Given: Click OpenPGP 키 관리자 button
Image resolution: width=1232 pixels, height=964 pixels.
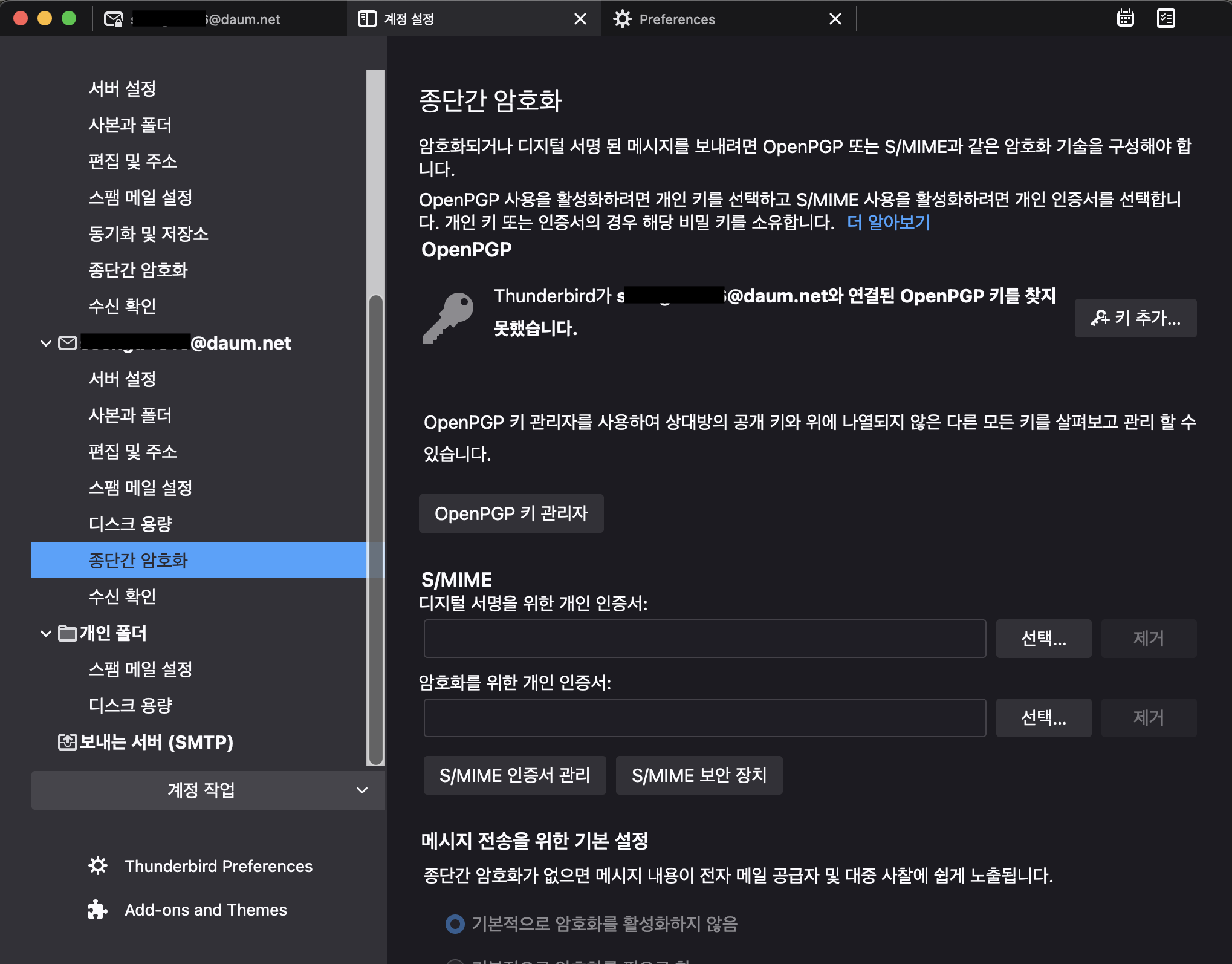Looking at the screenshot, I should coord(511,513).
